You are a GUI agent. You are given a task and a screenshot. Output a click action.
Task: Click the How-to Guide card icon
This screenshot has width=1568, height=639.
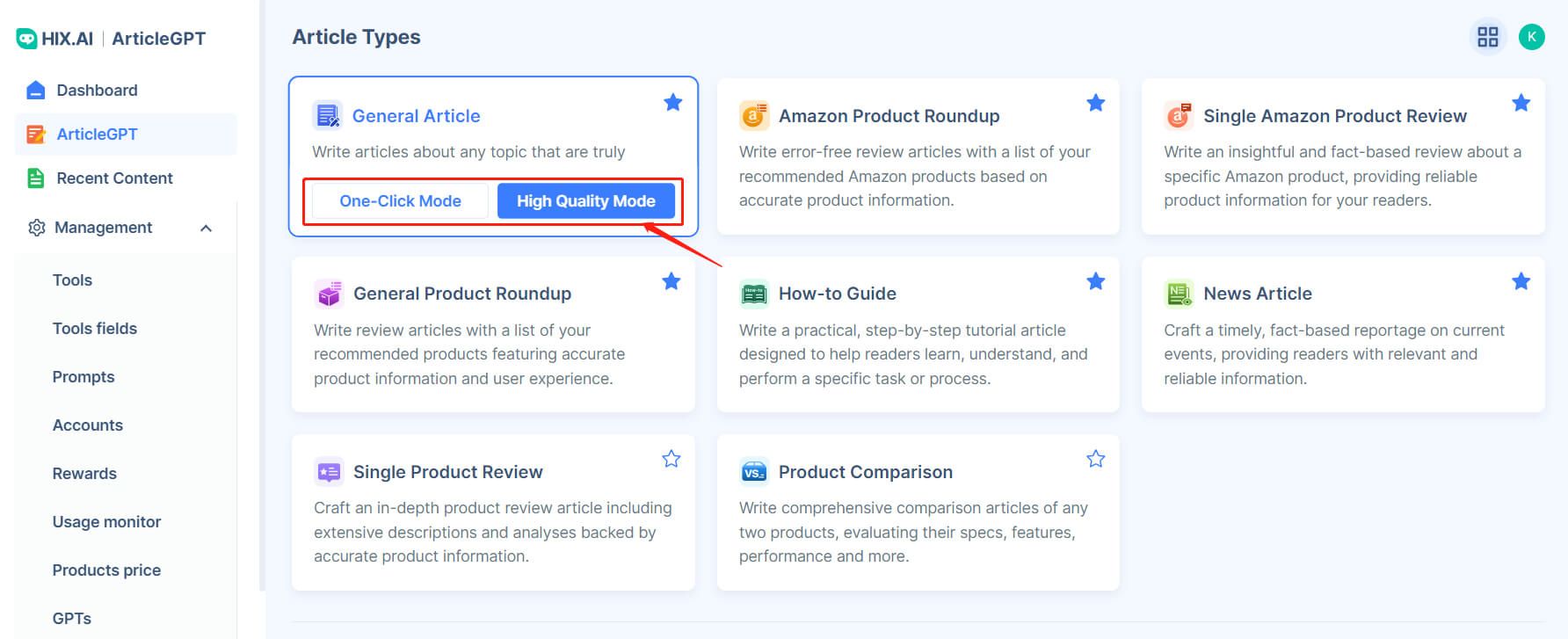coord(754,294)
